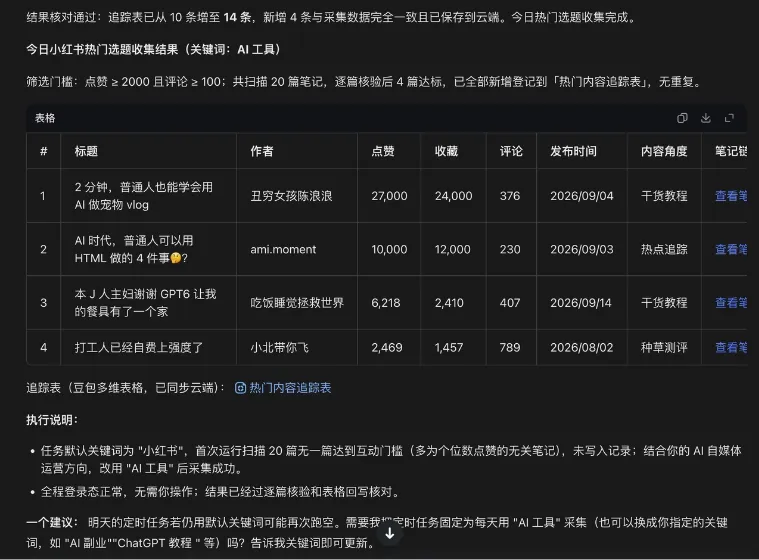Click the title 打工人已经自费上强度了

(139, 348)
